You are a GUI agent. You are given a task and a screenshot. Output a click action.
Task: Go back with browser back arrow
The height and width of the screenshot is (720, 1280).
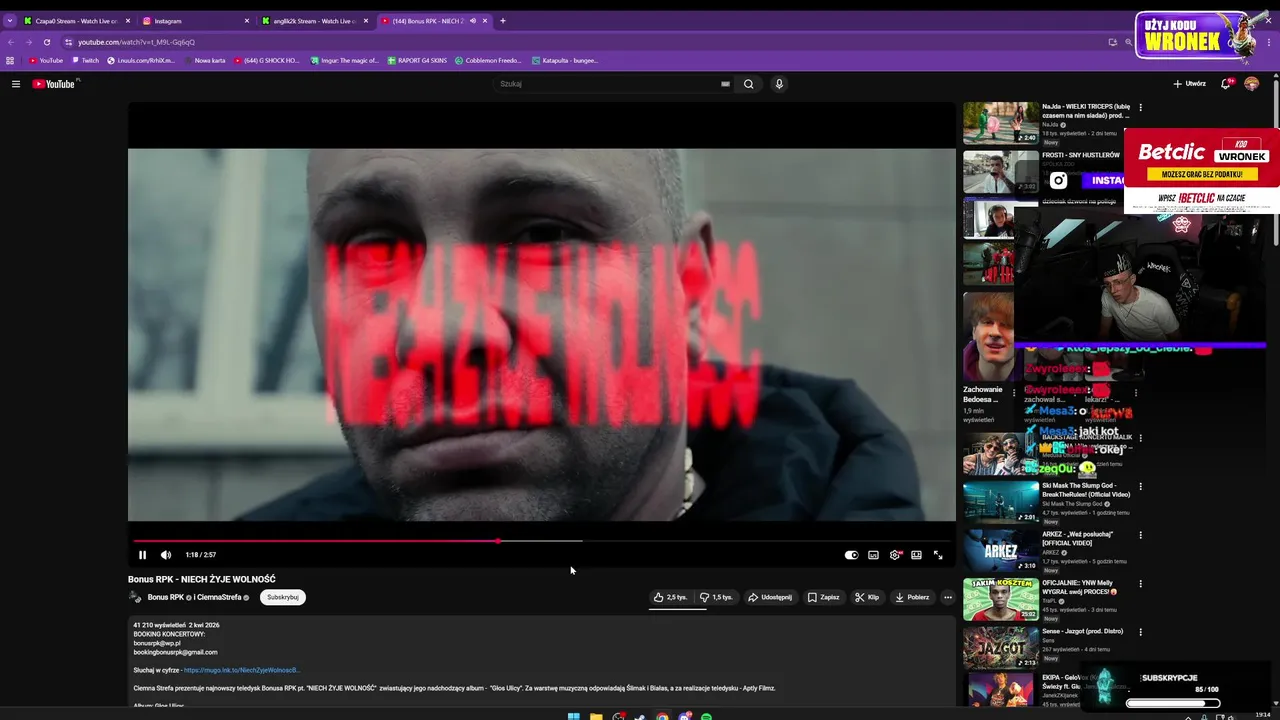pos(11,42)
